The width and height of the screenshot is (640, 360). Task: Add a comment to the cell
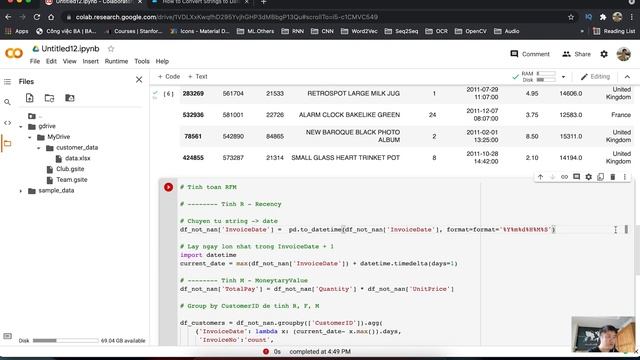pos(576,177)
